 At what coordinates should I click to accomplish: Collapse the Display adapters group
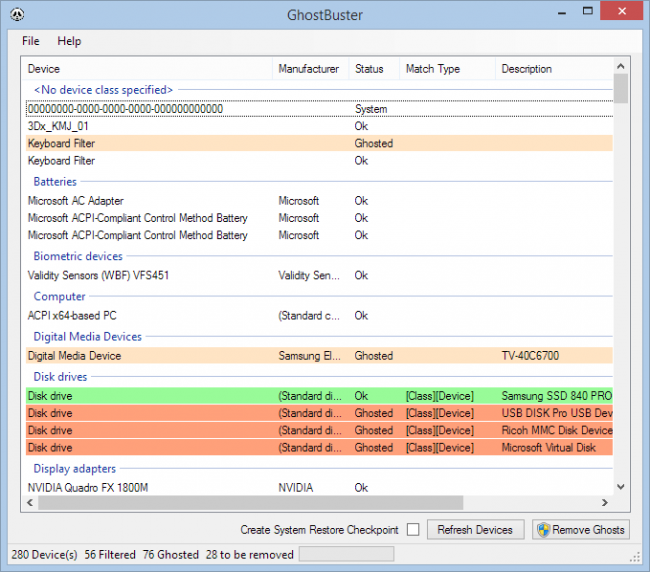point(74,468)
